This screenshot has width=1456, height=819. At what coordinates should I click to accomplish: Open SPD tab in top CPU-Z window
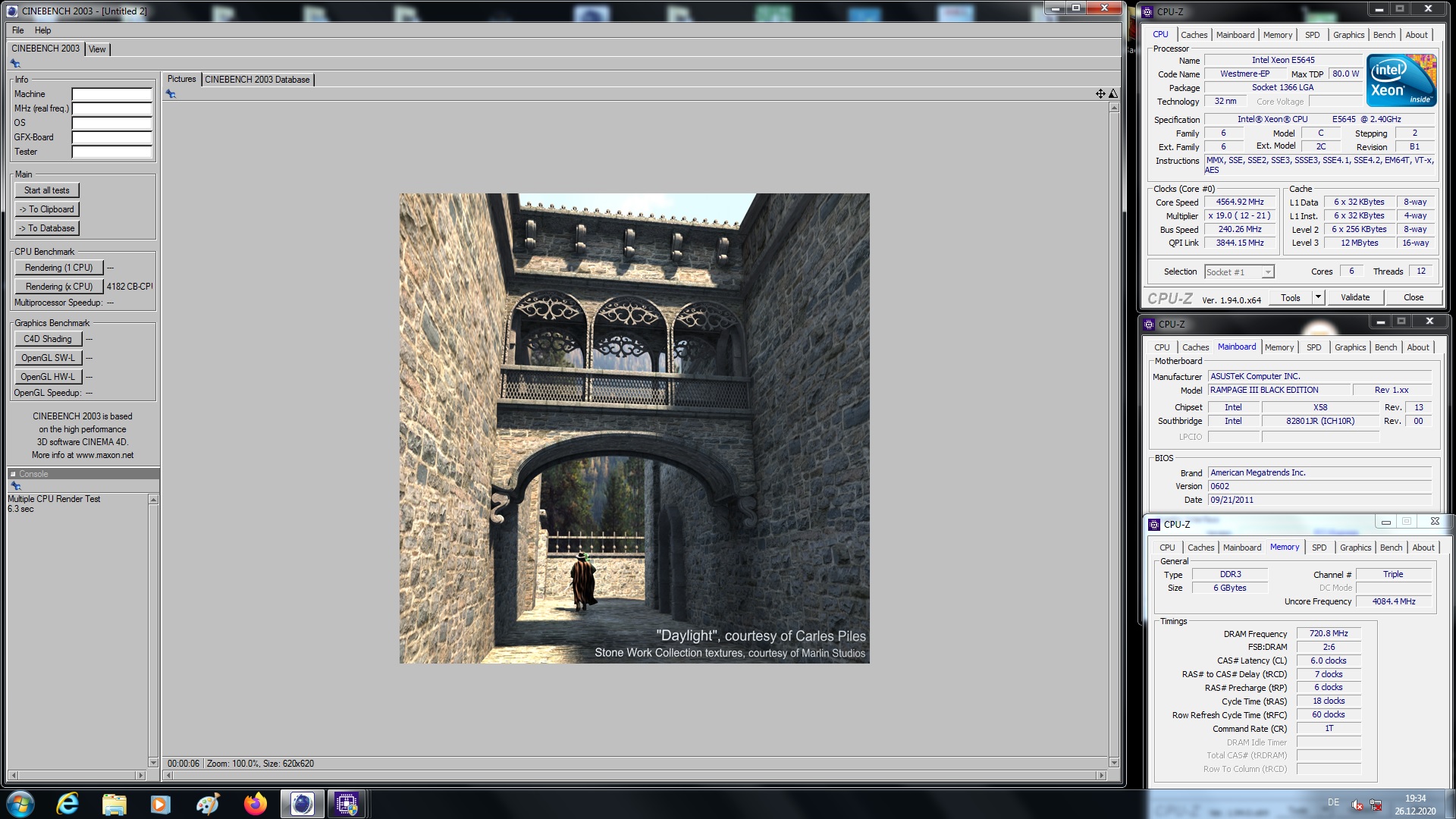[1312, 35]
